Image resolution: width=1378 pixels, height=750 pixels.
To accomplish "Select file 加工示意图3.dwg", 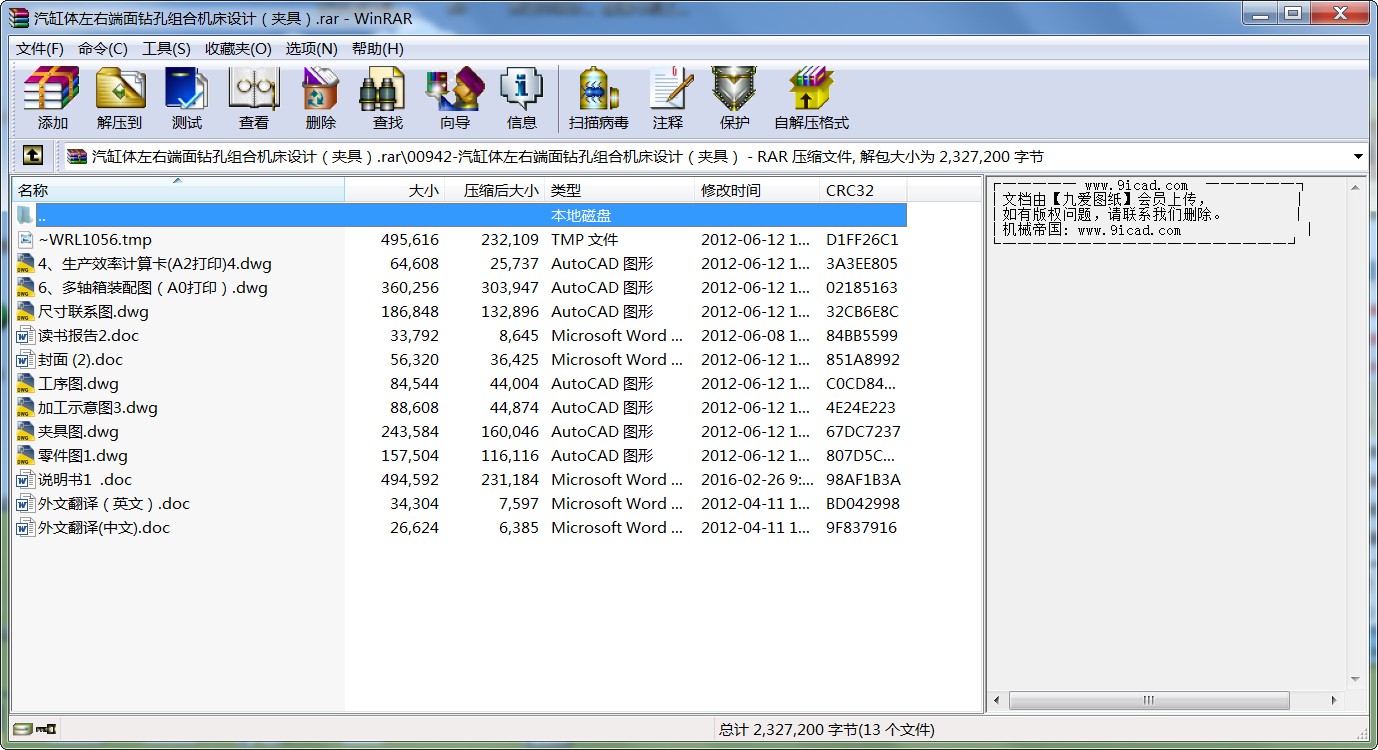I will tap(98, 408).
